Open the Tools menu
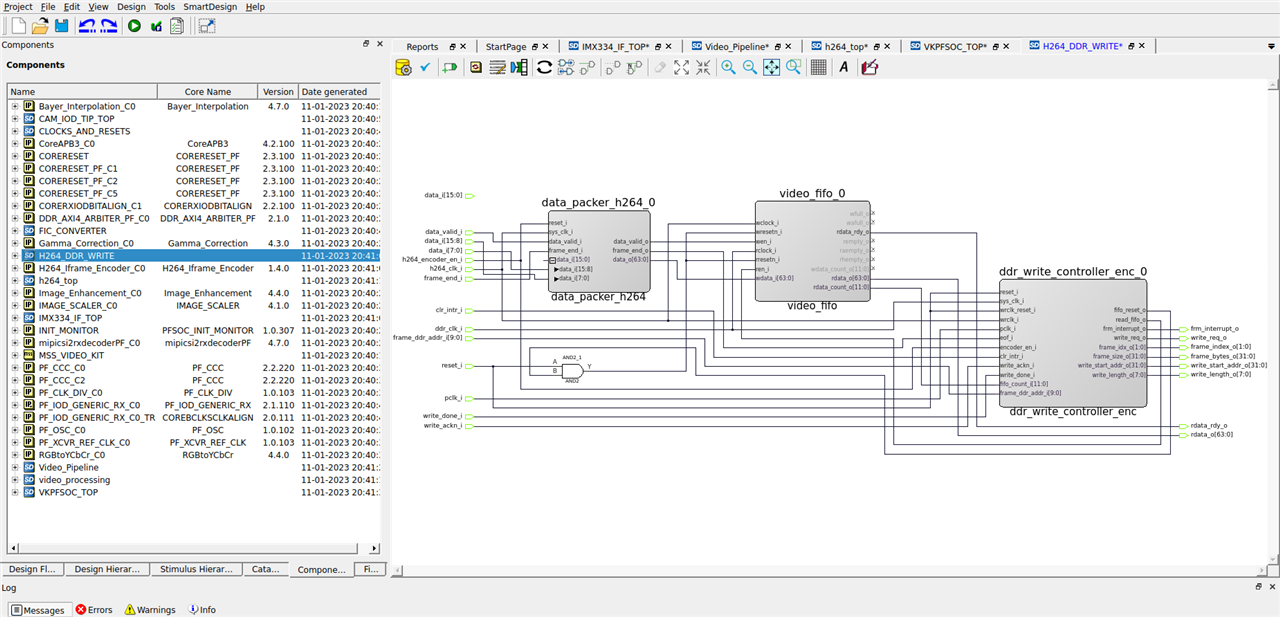Viewport: 1280px width, 617px height. pyautogui.click(x=164, y=6)
